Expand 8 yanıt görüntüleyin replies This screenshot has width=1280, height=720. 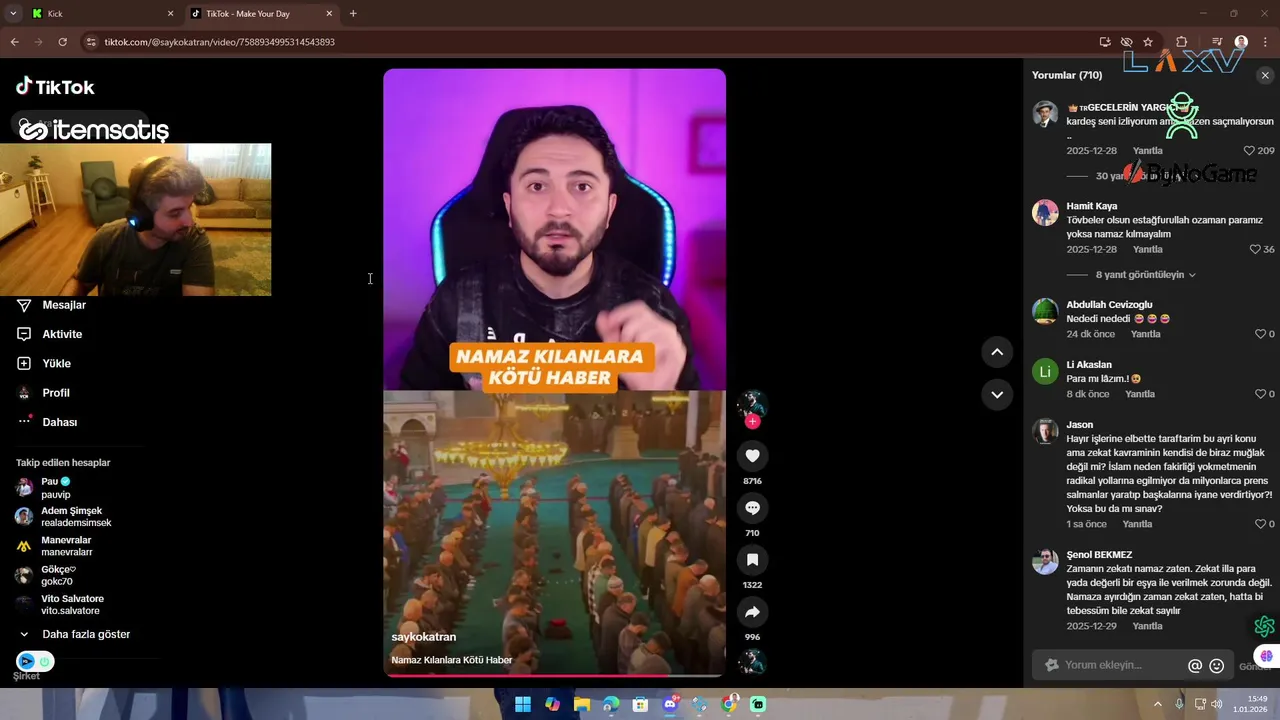pyautogui.click(x=1145, y=275)
